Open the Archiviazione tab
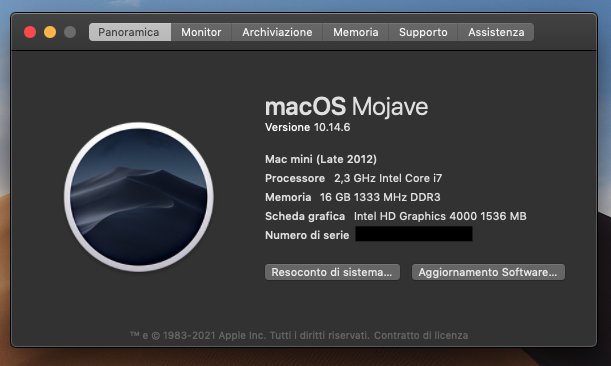The height and width of the screenshot is (366, 611). click(277, 32)
